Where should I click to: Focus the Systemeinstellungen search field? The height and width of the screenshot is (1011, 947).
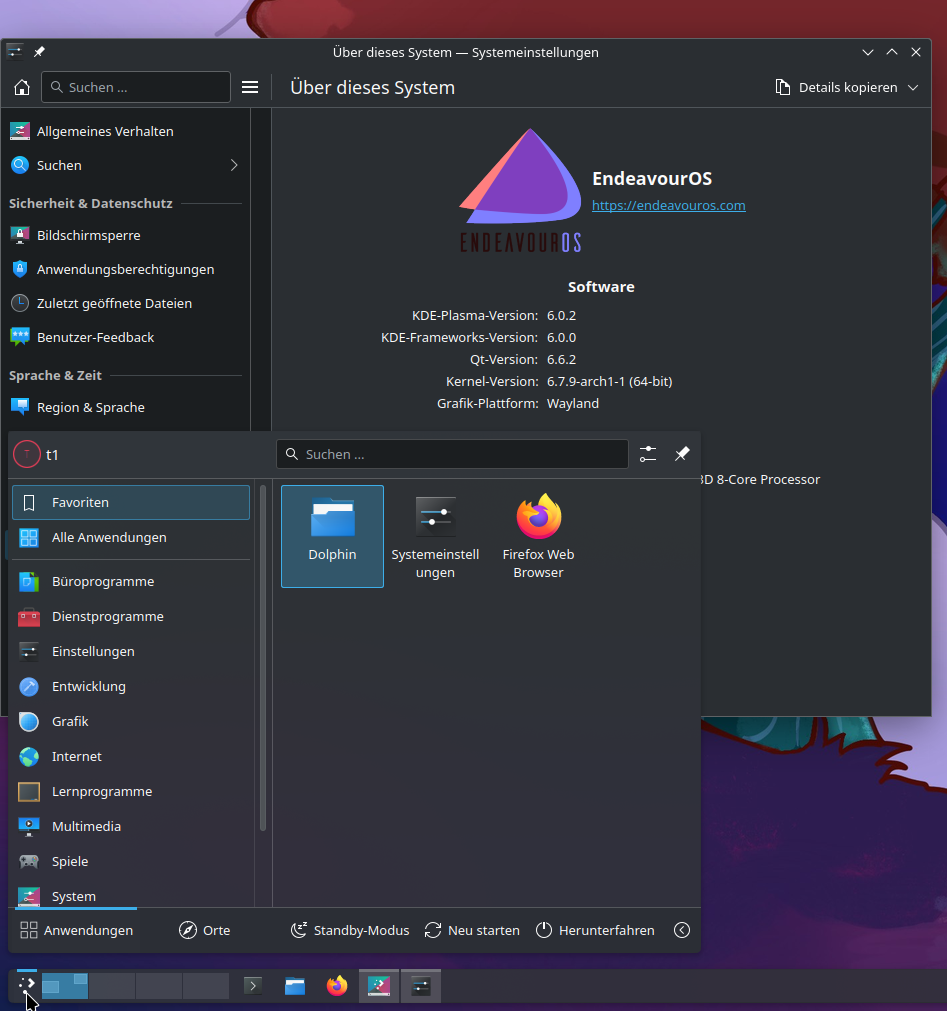pos(136,87)
